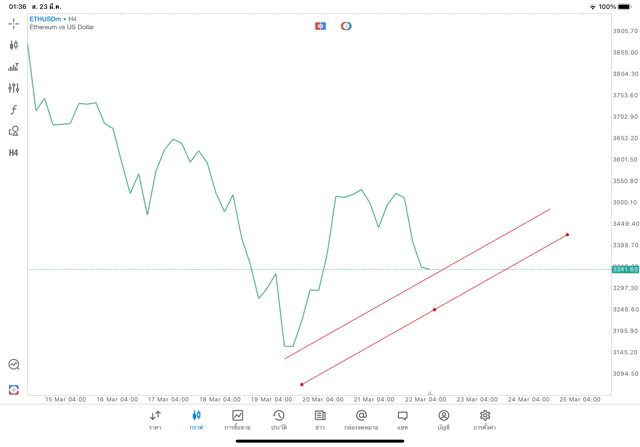Change chart type via candlestick icon
This screenshot has height=447, width=640.
tap(14, 45)
